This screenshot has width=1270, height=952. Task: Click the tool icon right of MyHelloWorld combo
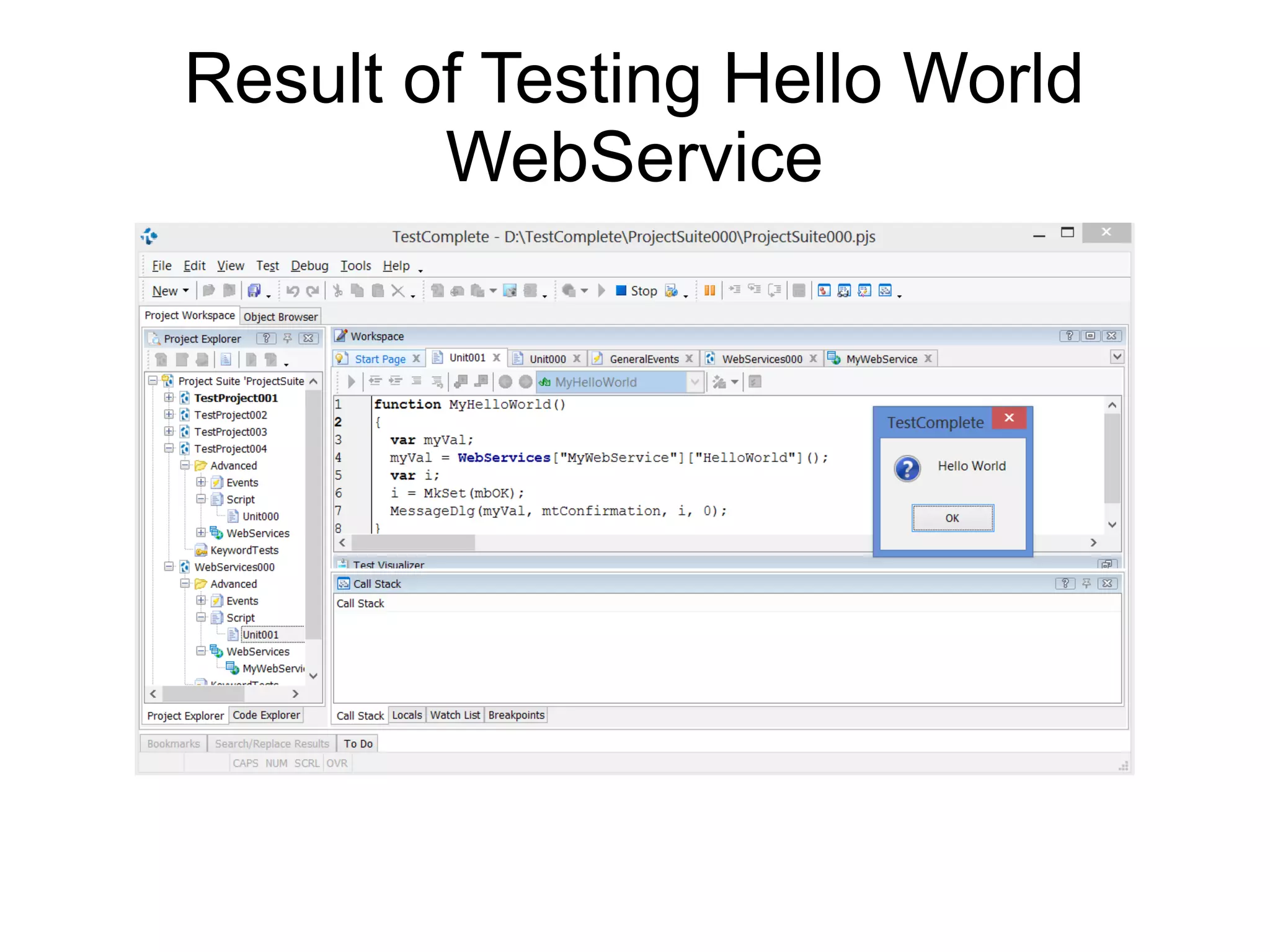tap(719, 382)
